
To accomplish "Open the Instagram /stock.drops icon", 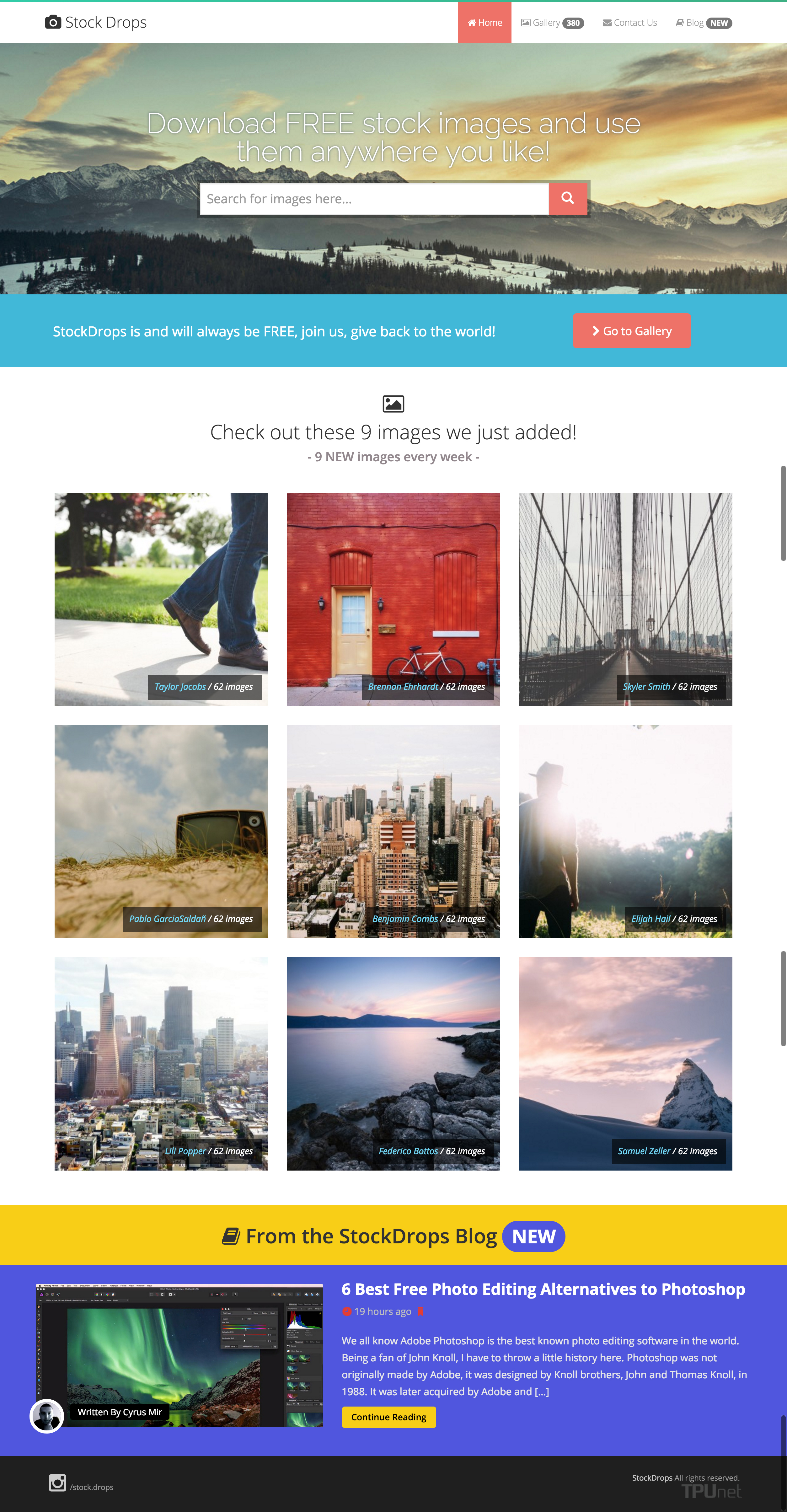I will 57,1483.
